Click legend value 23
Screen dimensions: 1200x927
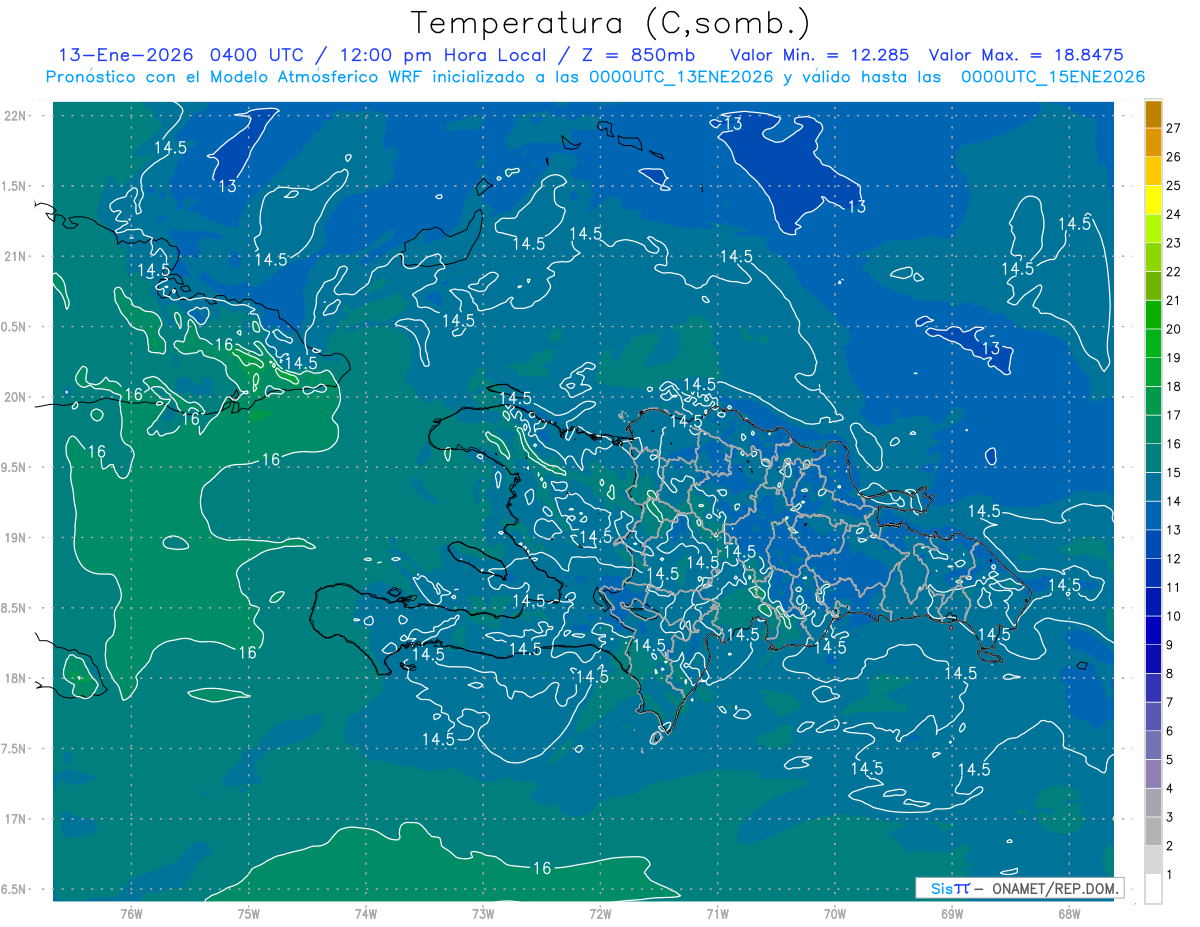tap(1174, 243)
